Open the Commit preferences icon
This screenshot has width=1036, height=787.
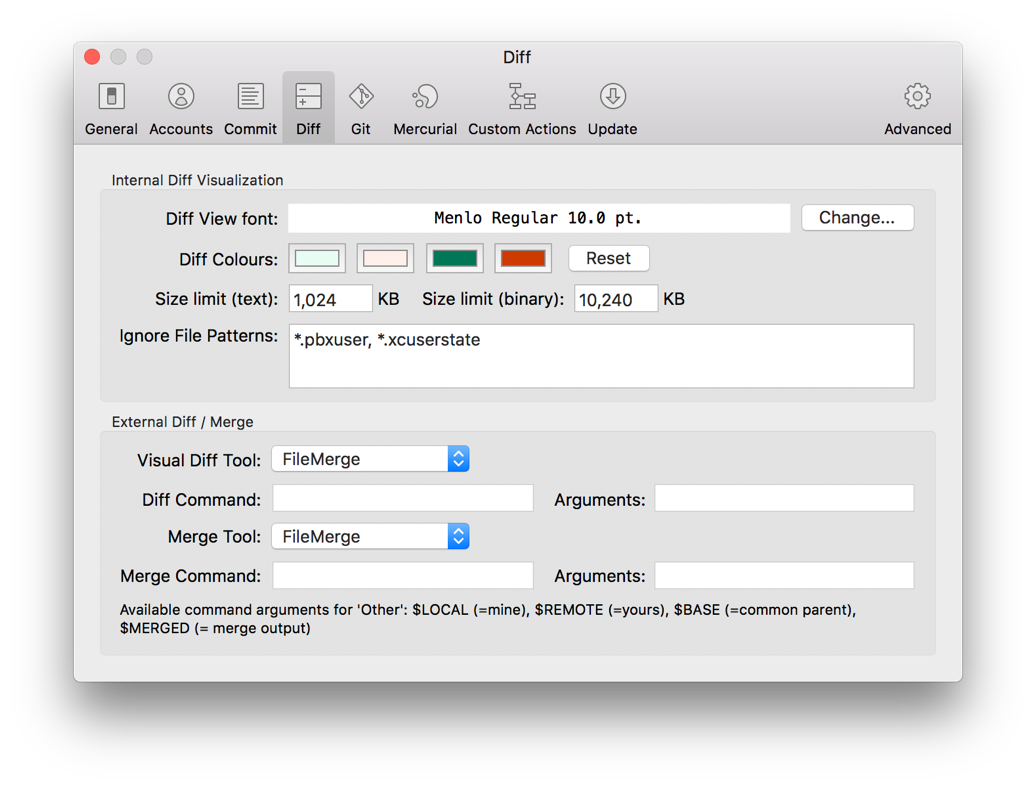pyautogui.click(x=250, y=97)
